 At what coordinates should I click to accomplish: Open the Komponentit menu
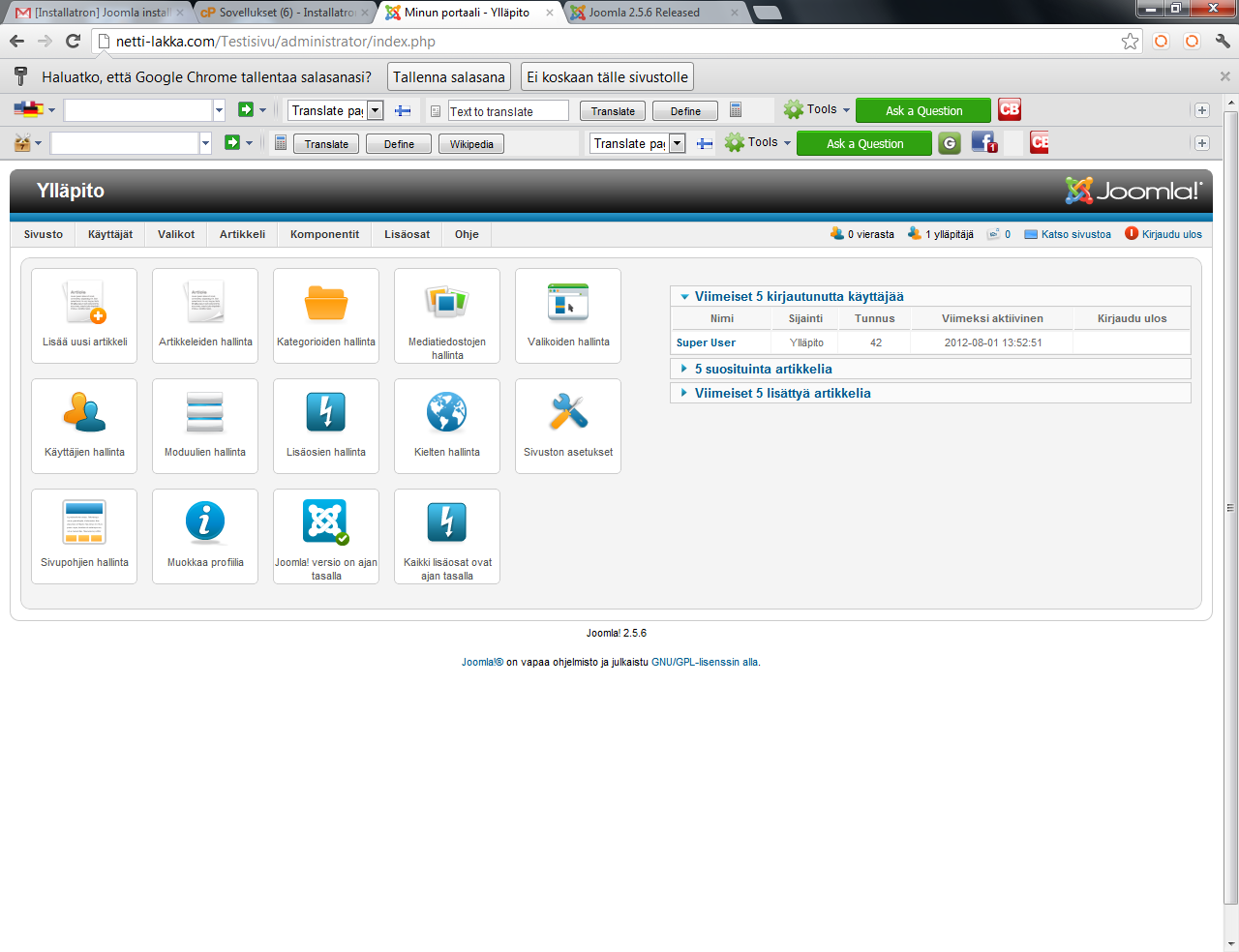tap(324, 234)
